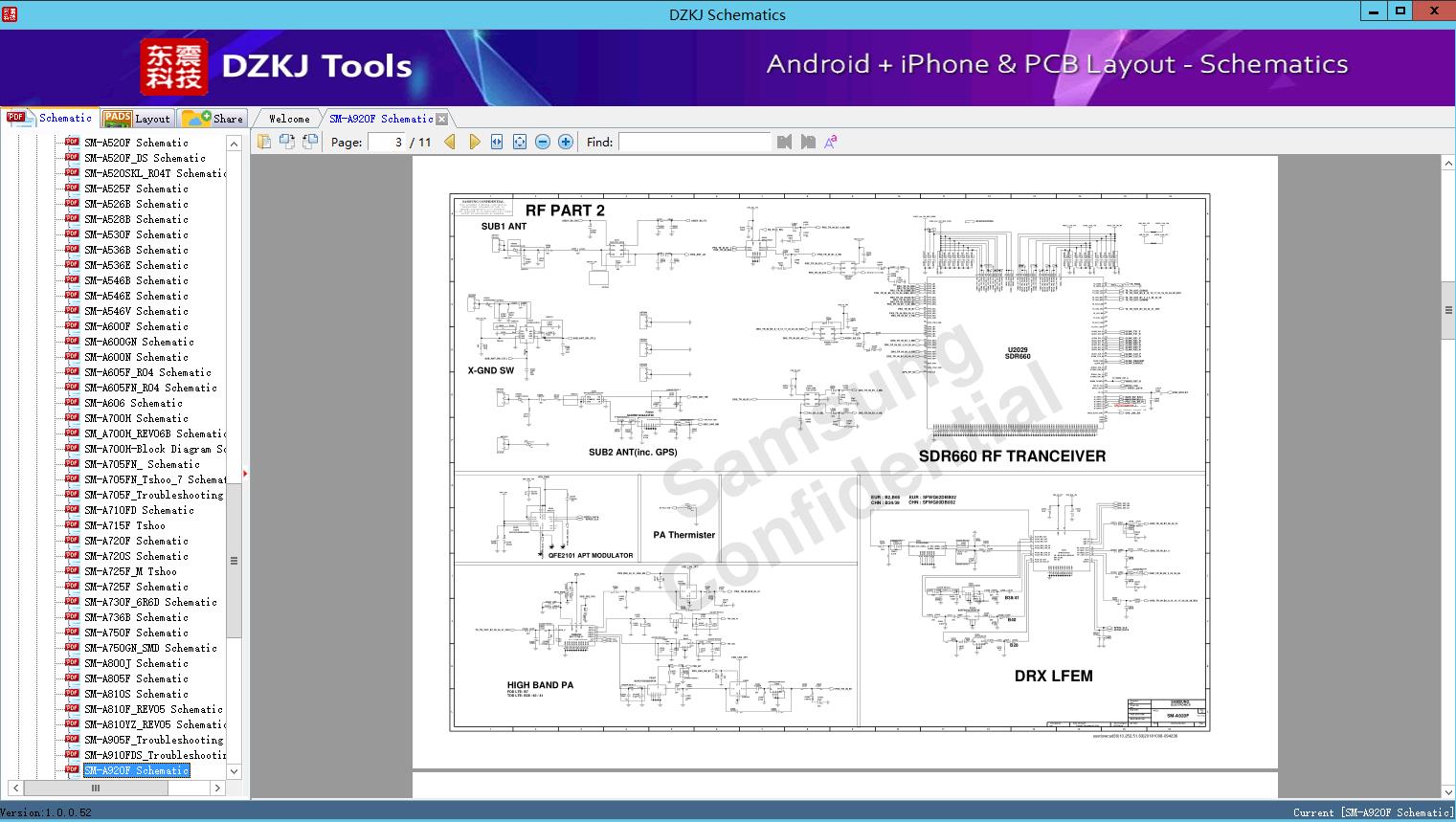Maximize the DZKJ Schematics window
This screenshot has height=822, width=1456.
pyautogui.click(x=1400, y=11)
